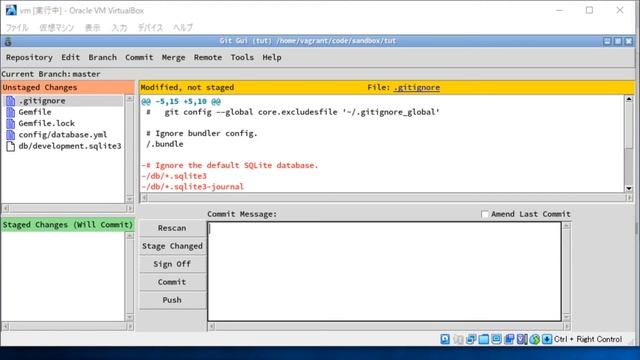Click the Git Gui window menu icon
This screenshot has height=360, width=640.
point(8,41)
